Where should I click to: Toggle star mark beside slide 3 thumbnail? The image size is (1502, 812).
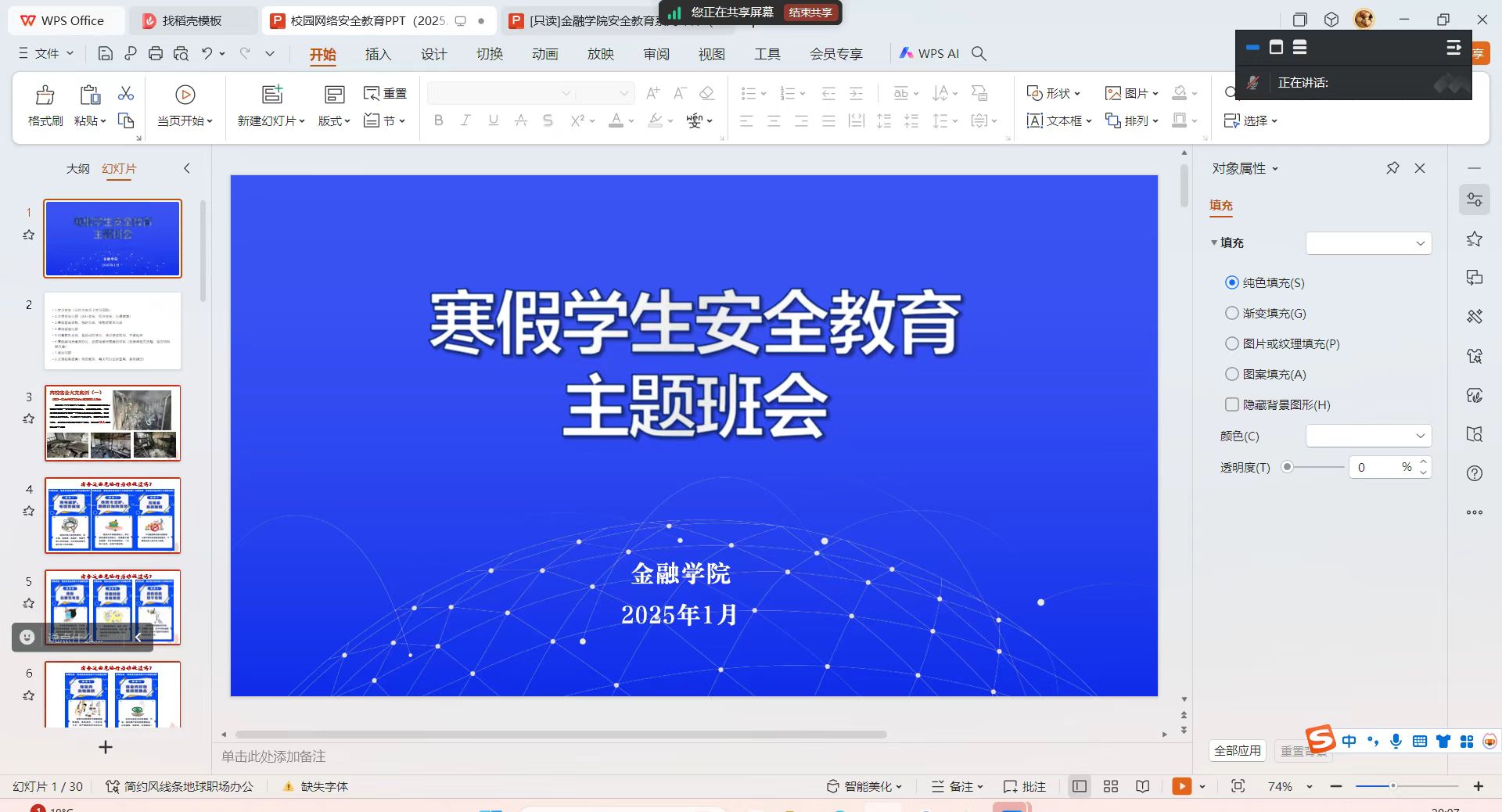click(29, 419)
